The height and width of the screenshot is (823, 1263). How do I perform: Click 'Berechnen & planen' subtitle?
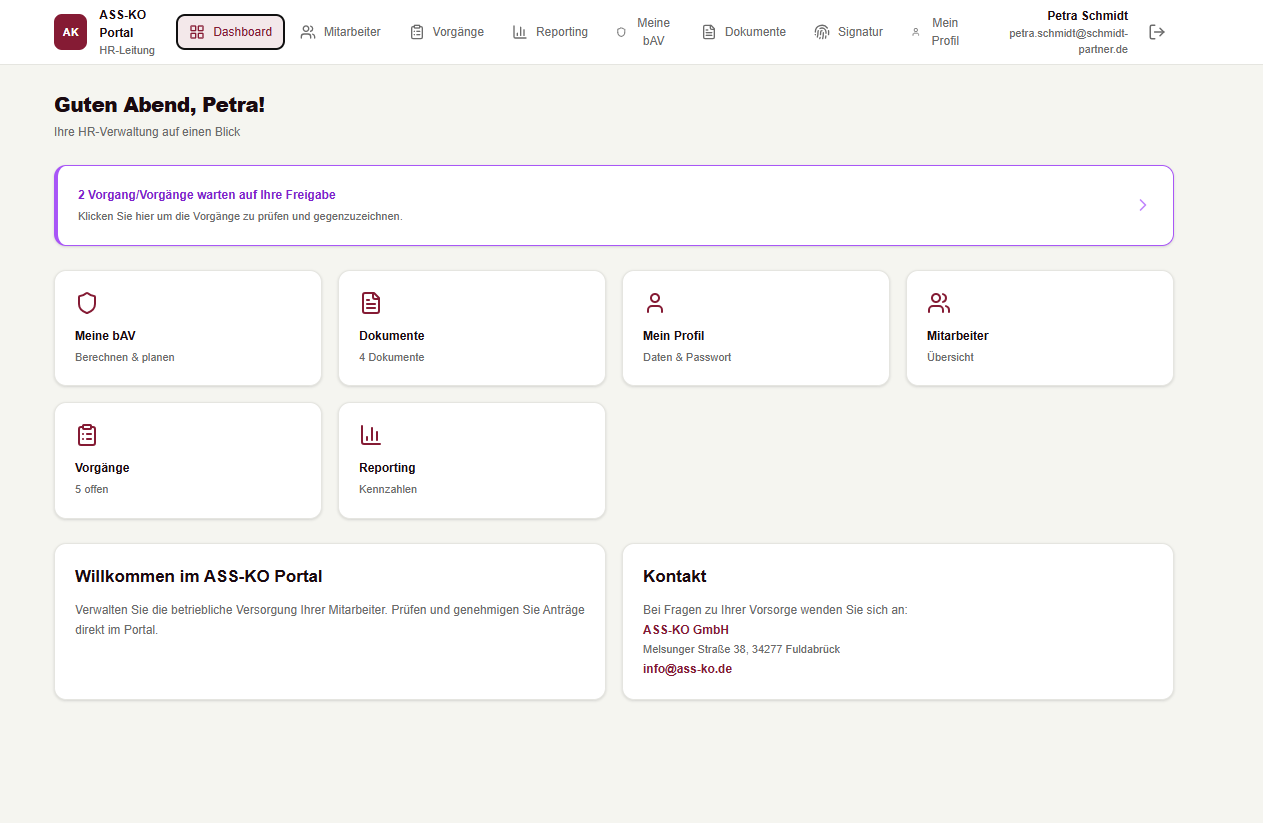[125, 357]
